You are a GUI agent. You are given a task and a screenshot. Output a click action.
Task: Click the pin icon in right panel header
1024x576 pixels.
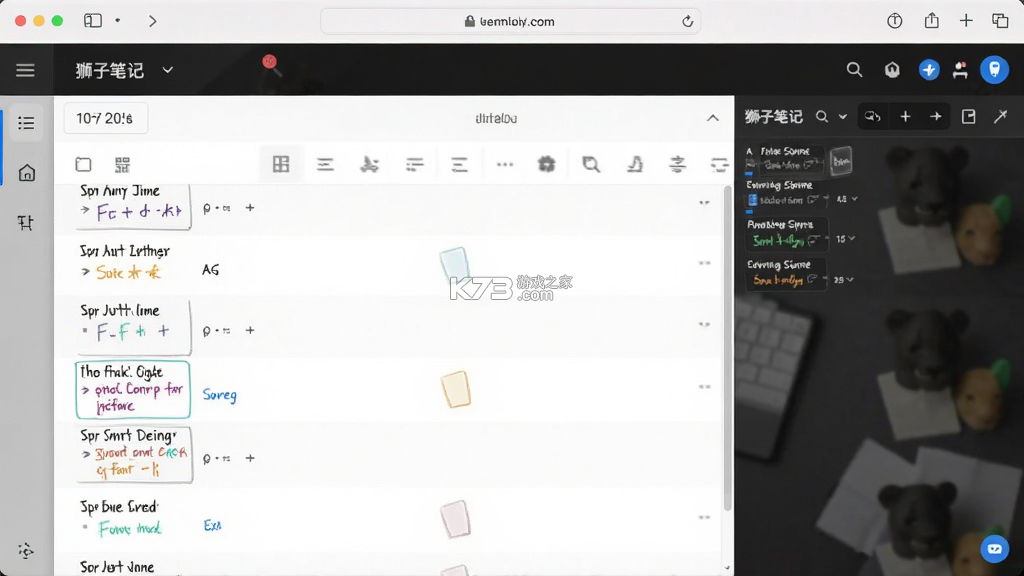pyautogui.click(x=1000, y=117)
